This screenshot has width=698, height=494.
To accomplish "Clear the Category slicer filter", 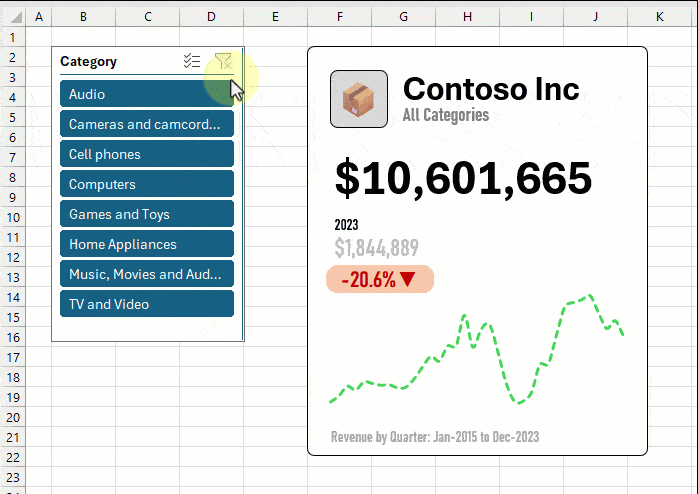I will [x=223, y=61].
